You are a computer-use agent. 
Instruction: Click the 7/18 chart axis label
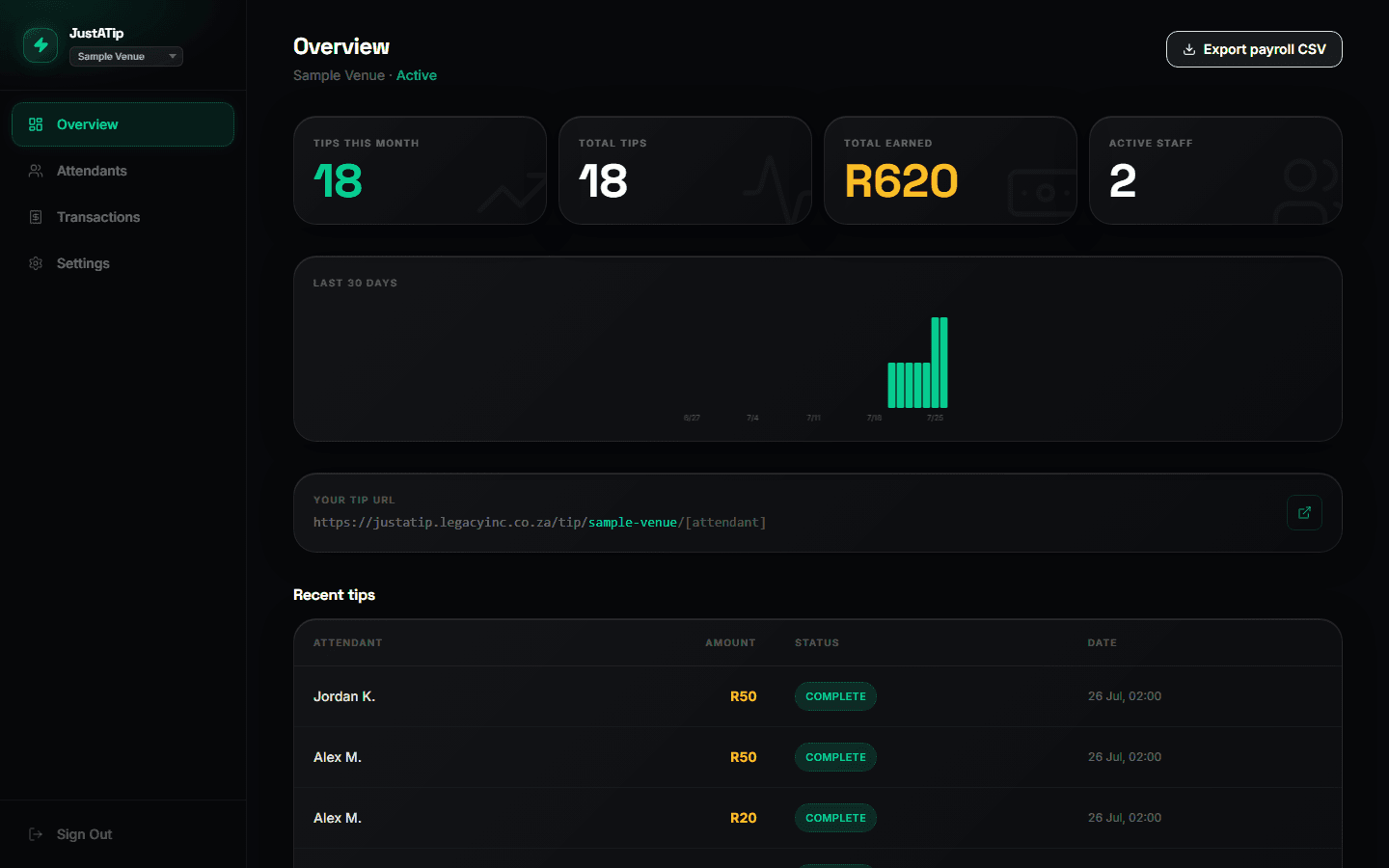(874, 419)
